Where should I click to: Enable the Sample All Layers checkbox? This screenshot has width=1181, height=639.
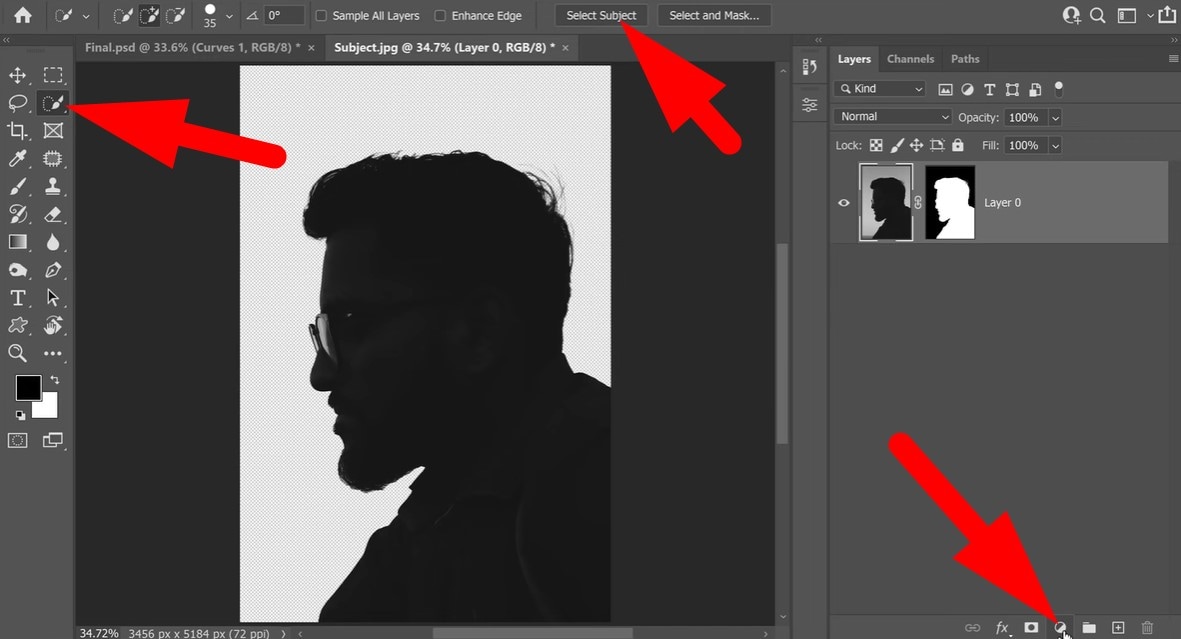(322, 15)
